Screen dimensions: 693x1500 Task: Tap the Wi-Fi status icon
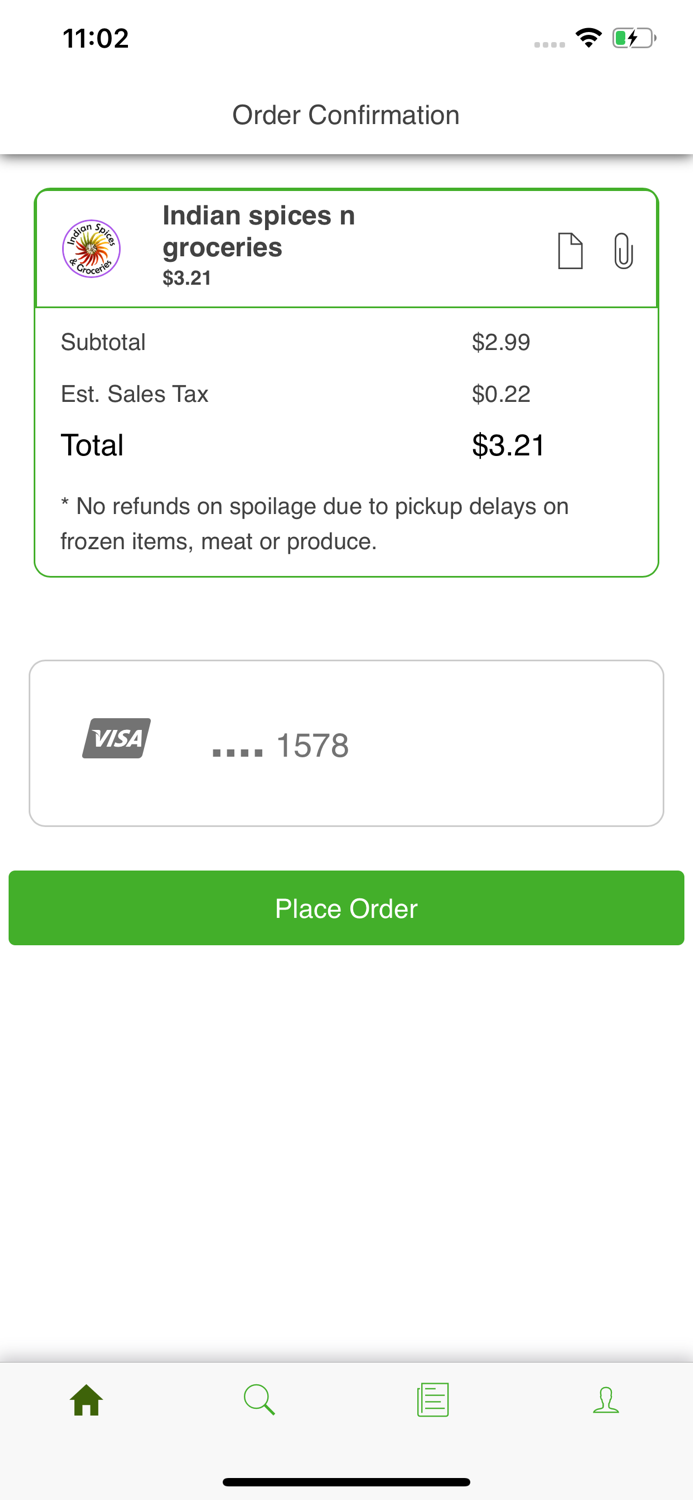pos(588,39)
